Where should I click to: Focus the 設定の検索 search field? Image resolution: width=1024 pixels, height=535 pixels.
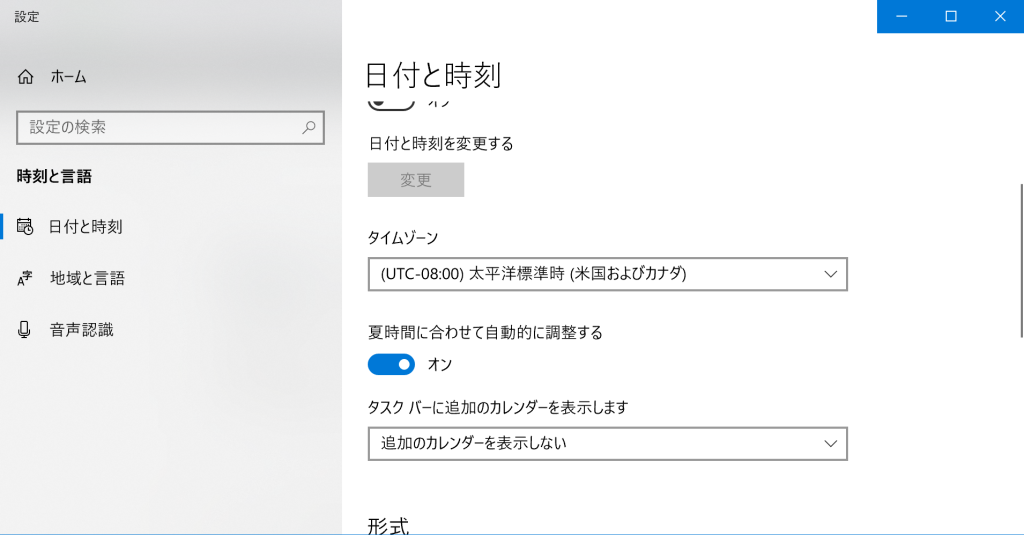pos(170,127)
